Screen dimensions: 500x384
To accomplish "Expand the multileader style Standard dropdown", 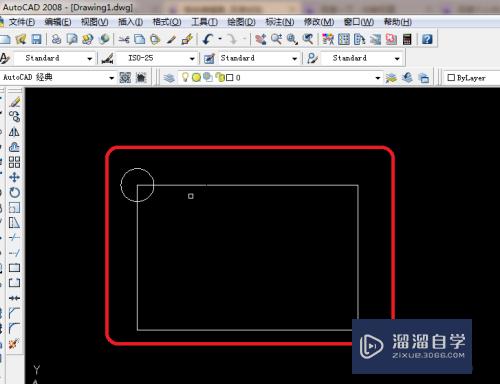I will 397,59.
